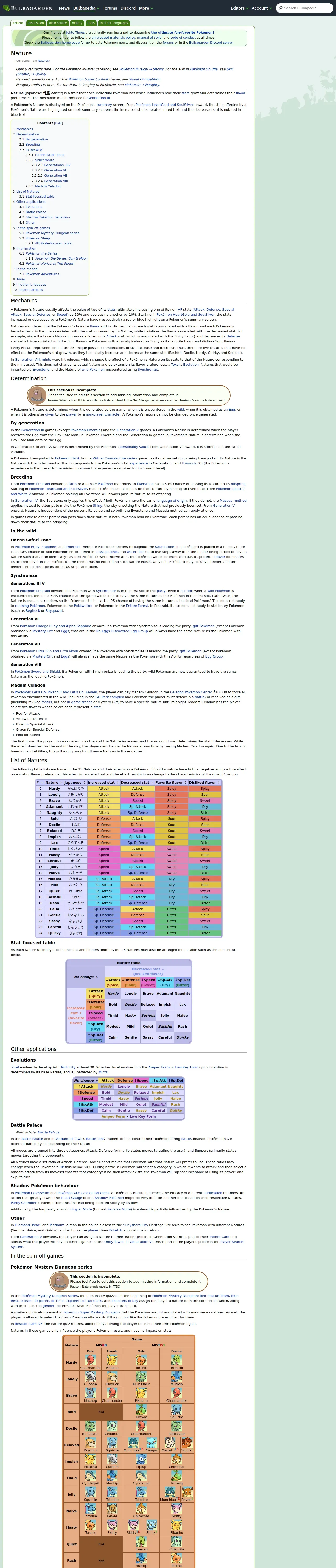Viewport: 336px width, 1568px height.
Task: Hide the Contents table
Action: (59, 123)
